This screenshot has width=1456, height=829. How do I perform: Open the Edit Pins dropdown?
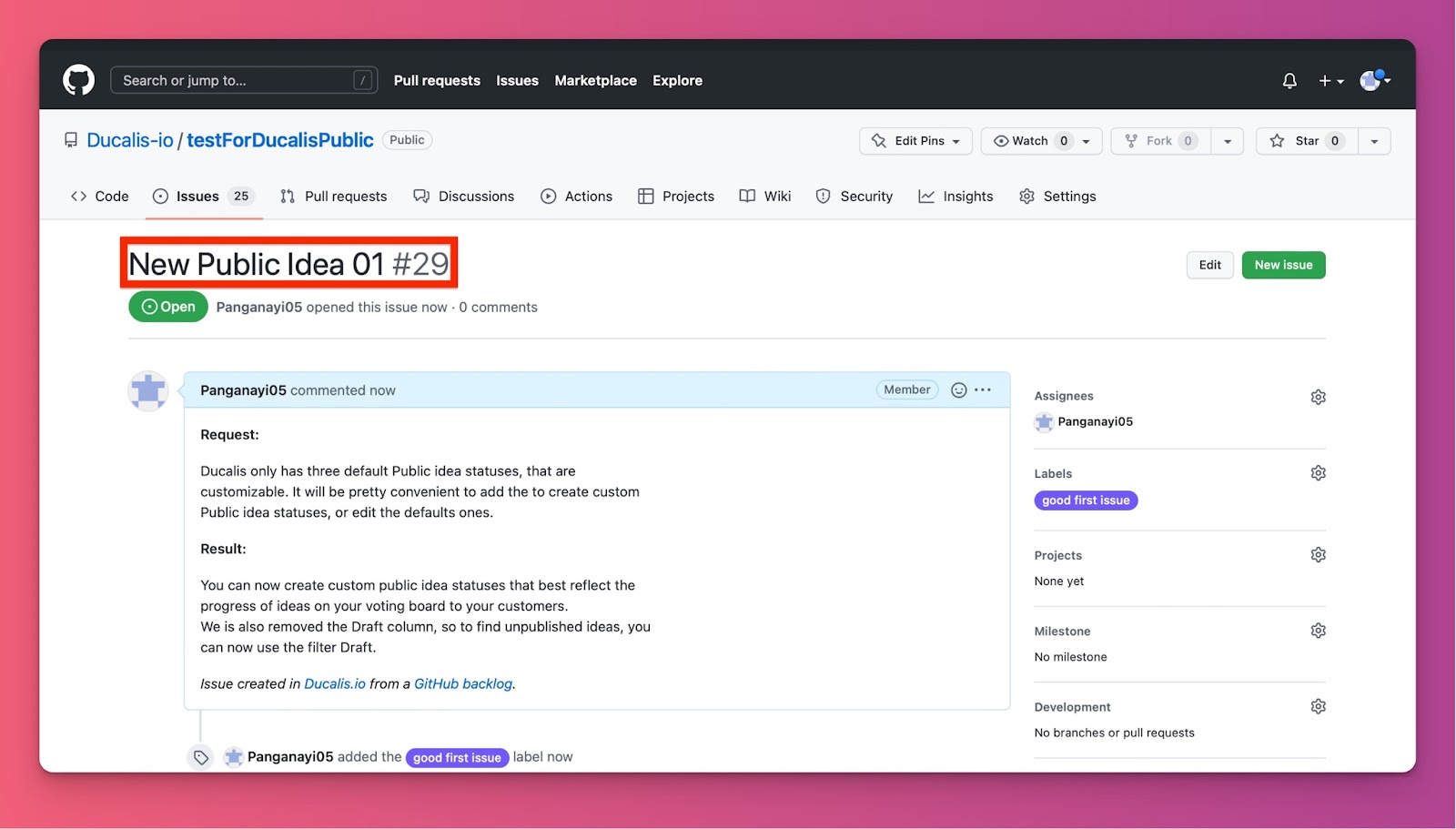(x=915, y=141)
